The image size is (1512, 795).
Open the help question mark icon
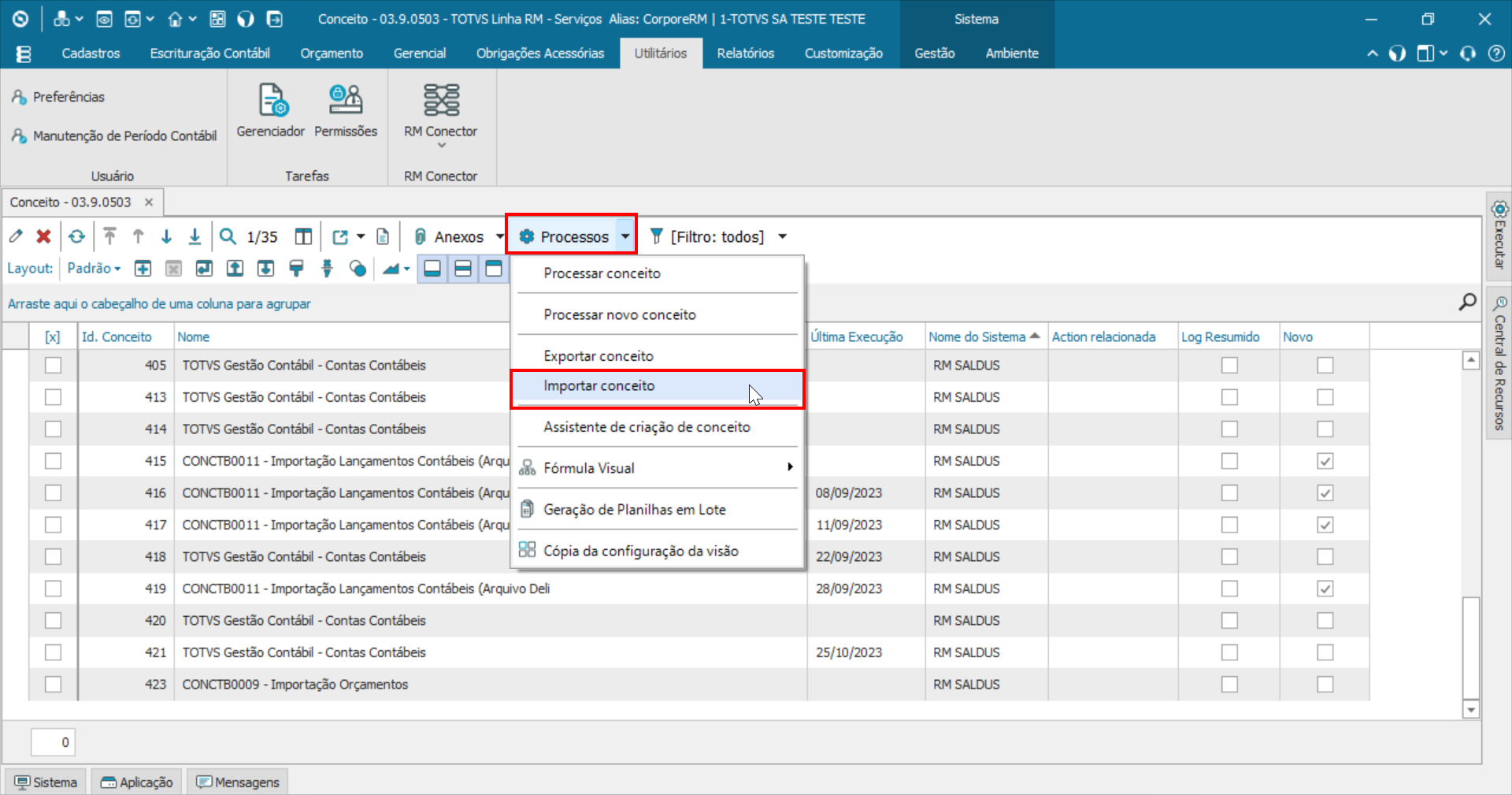click(x=1495, y=54)
